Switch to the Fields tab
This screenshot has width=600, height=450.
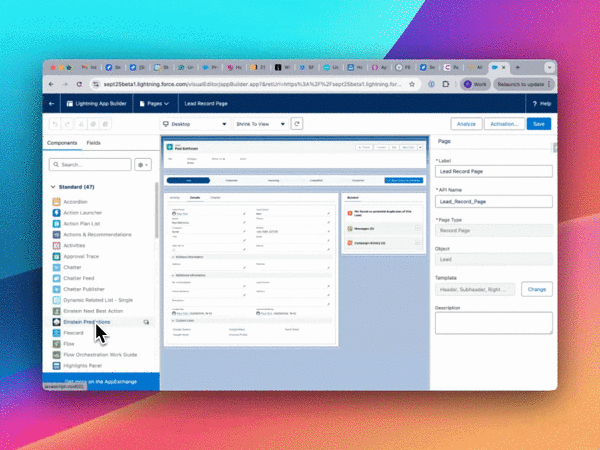click(x=93, y=143)
